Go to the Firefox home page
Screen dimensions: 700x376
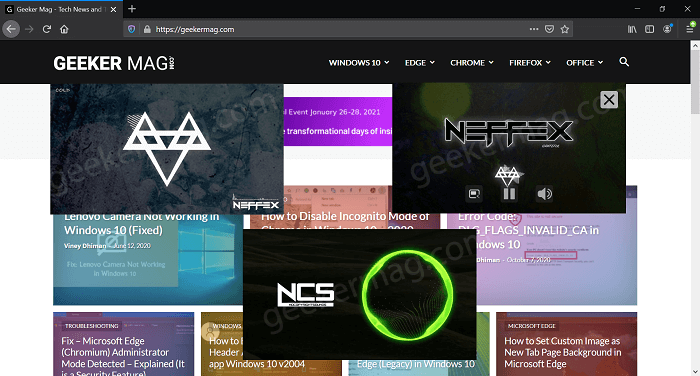(64, 29)
